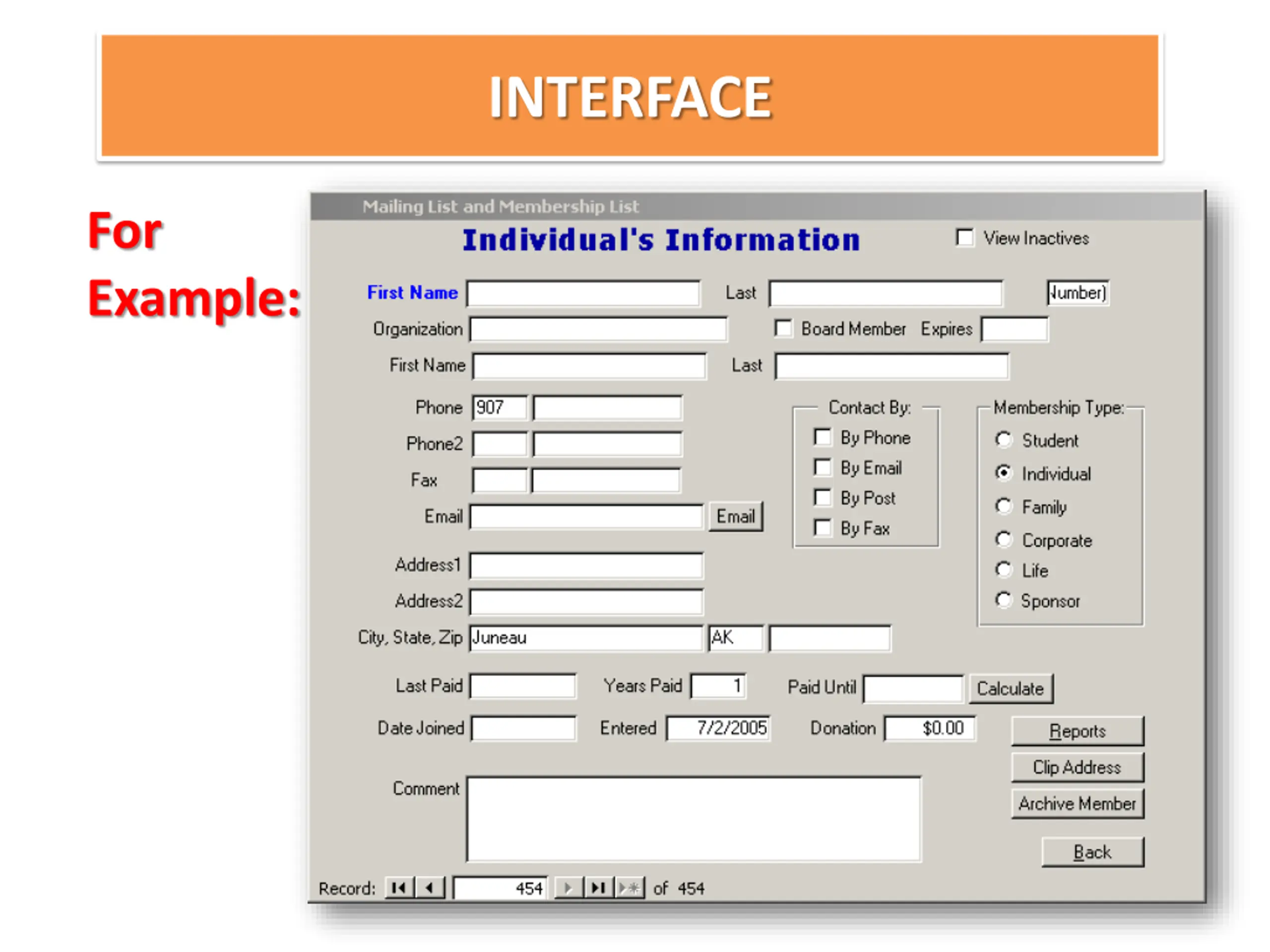This screenshot has height=952, width=1270.
Task: Click Archive Member button
Action: tap(1077, 803)
